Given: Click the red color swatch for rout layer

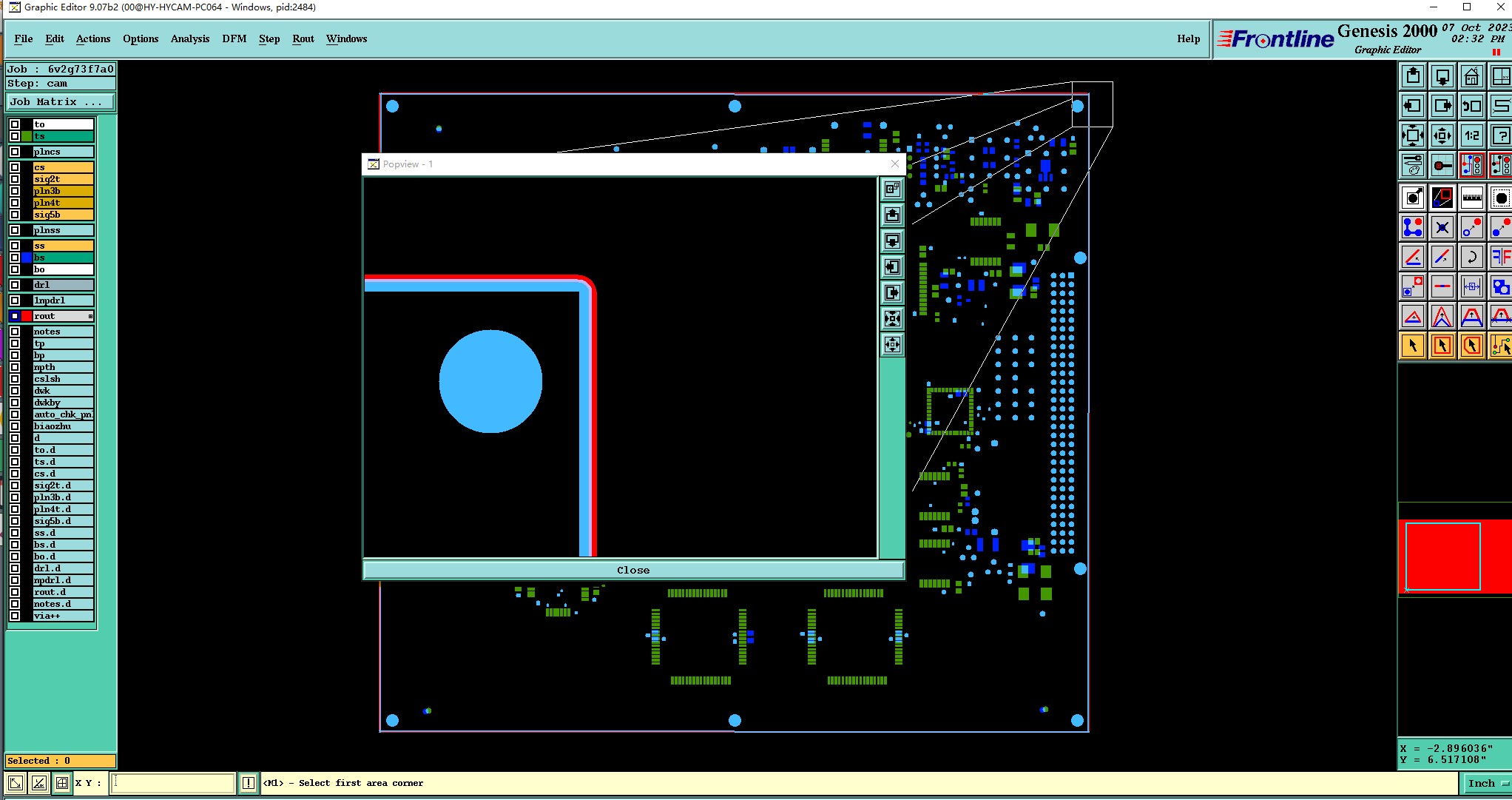Looking at the screenshot, I should tap(27, 316).
